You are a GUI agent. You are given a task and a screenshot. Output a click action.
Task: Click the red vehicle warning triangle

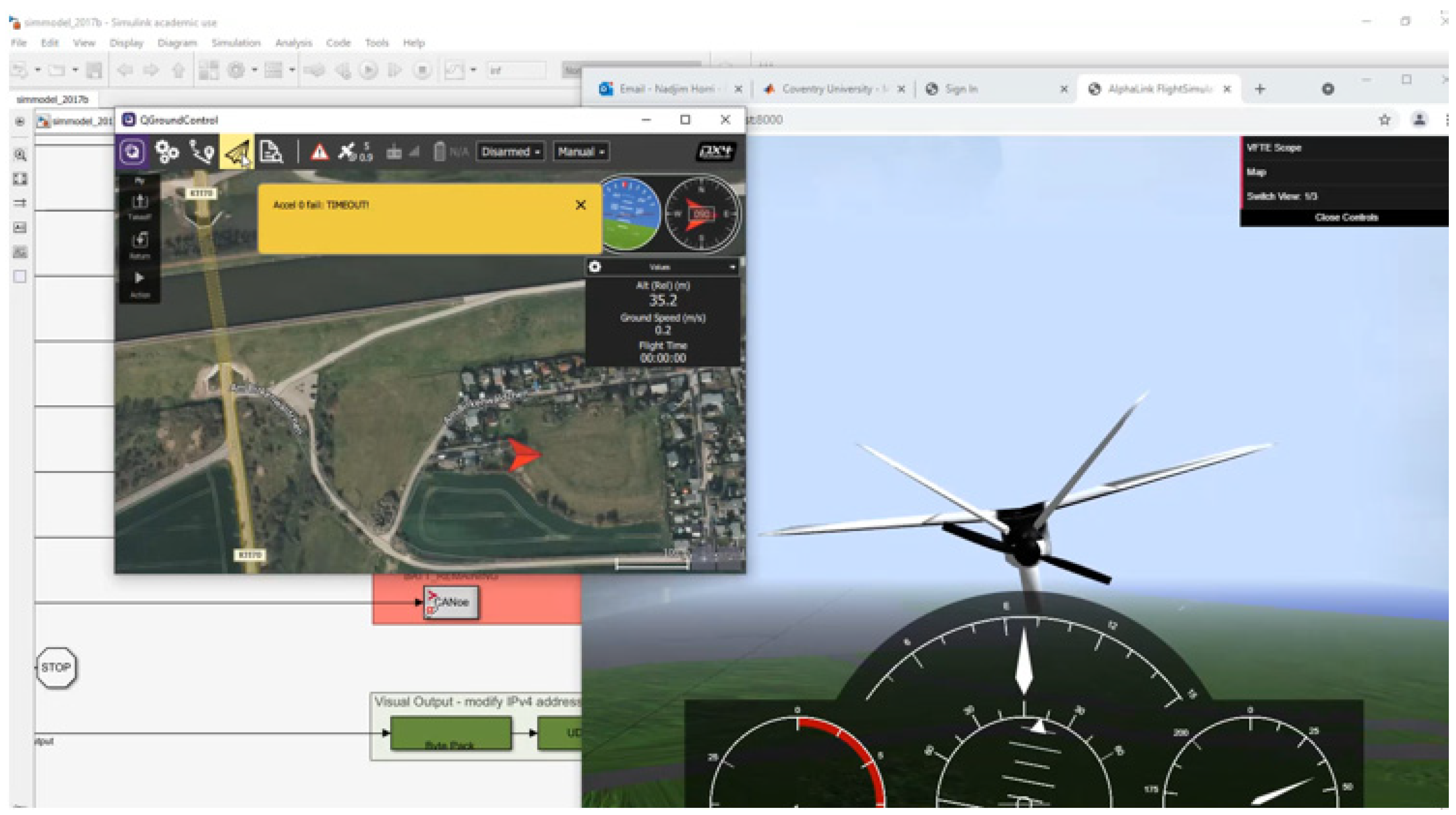pyautogui.click(x=319, y=151)
